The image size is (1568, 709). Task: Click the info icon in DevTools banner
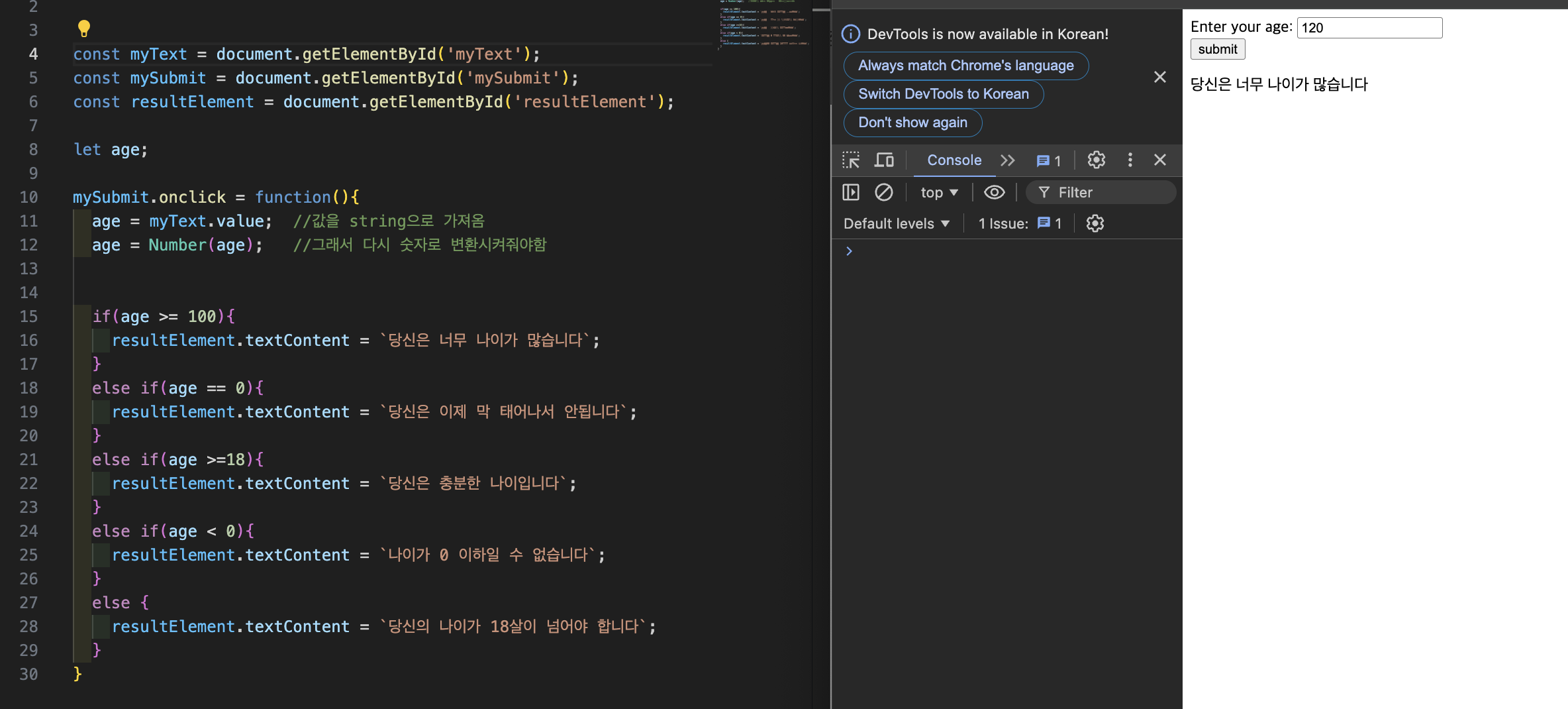pos(851,34)
